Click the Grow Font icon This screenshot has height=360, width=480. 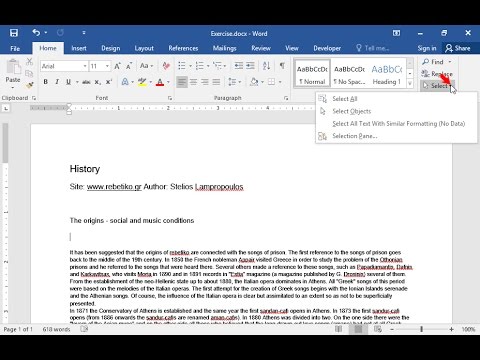[117, 66]
